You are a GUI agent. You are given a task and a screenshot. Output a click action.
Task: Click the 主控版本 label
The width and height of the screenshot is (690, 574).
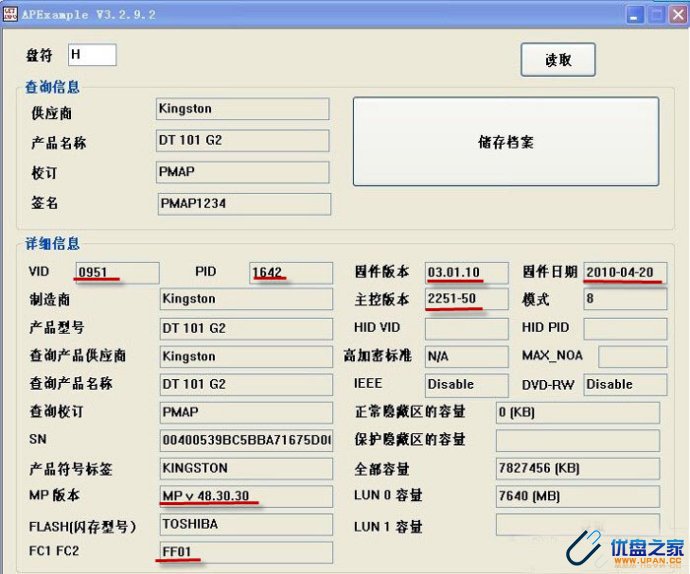[x=382, y=300]
